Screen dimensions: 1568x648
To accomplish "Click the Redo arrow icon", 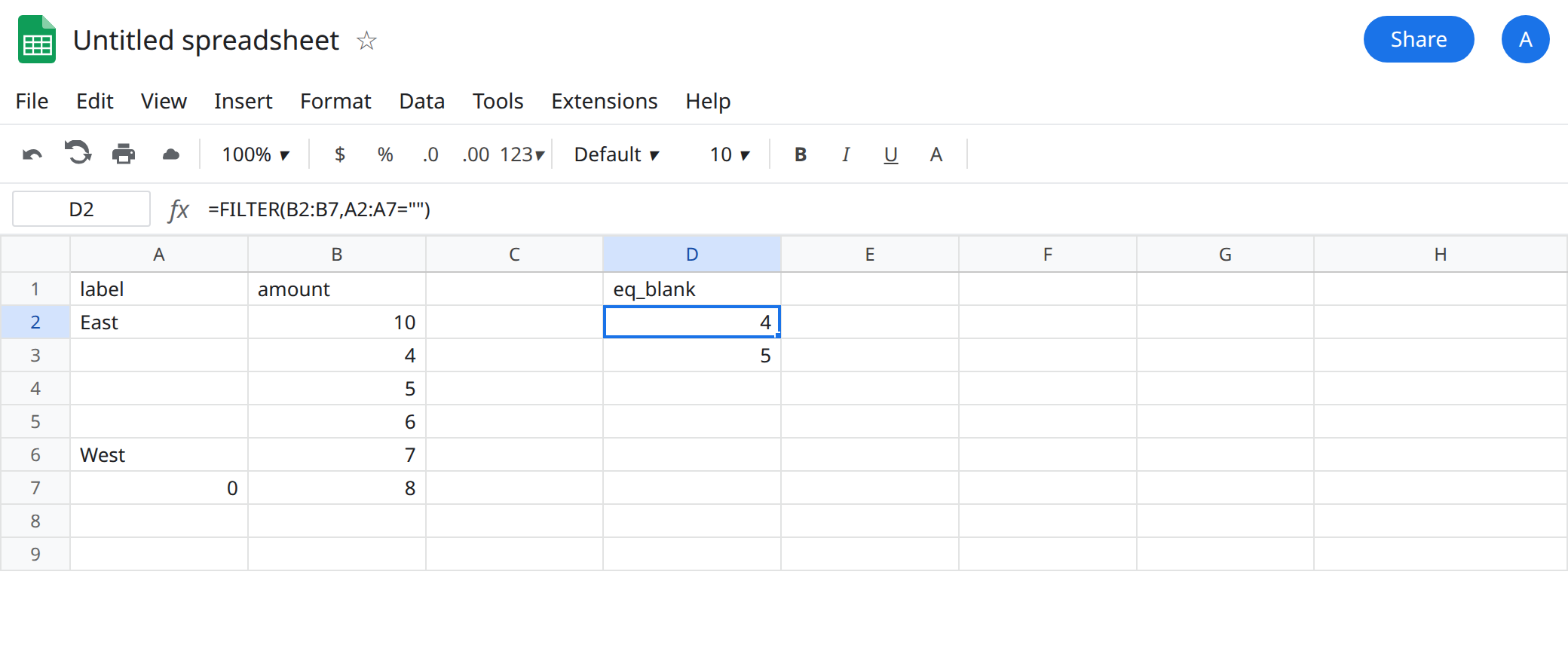I will click(x=78, y=153).
